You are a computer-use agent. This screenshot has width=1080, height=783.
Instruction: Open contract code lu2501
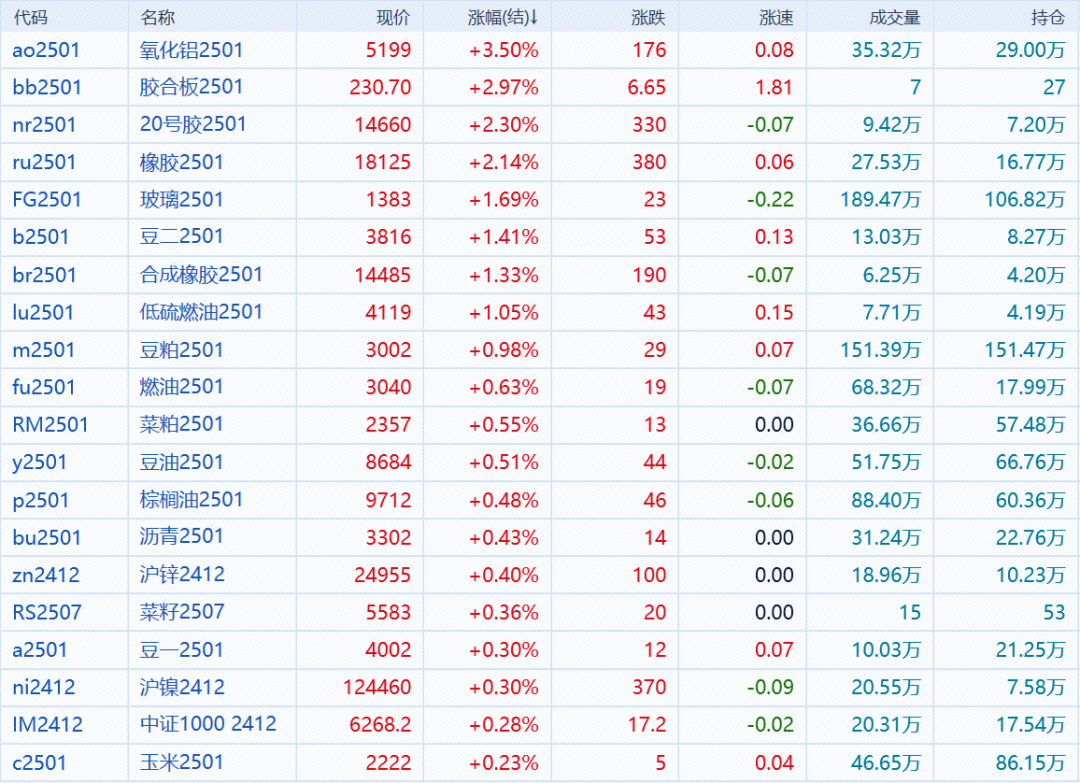(x=43, y=312)
